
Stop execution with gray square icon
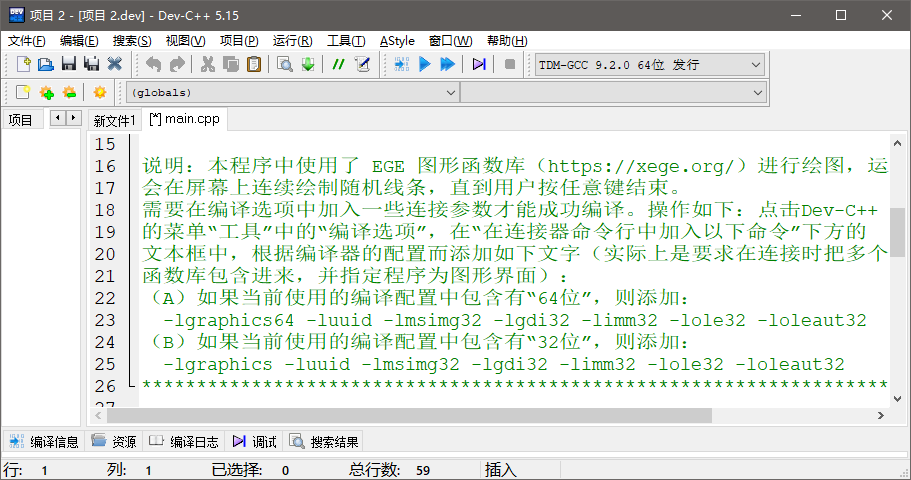point(510,64)
